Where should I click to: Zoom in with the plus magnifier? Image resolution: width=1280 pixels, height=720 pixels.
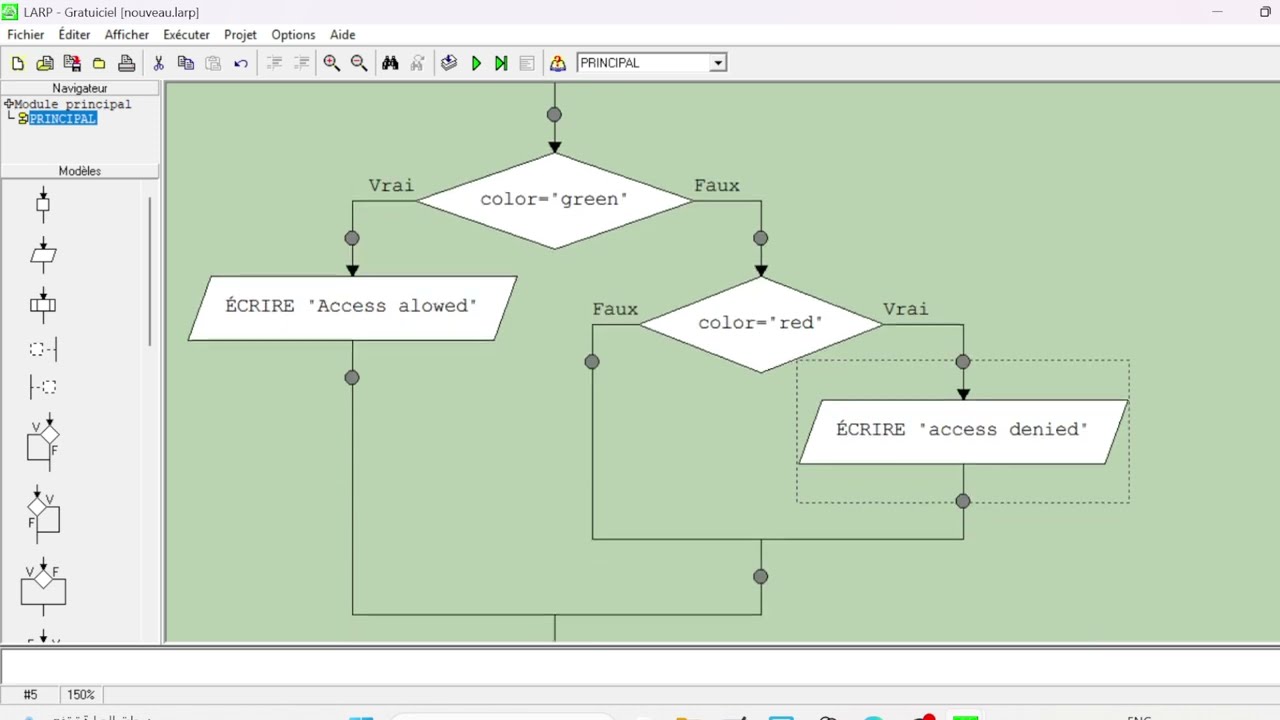(332, 63)
